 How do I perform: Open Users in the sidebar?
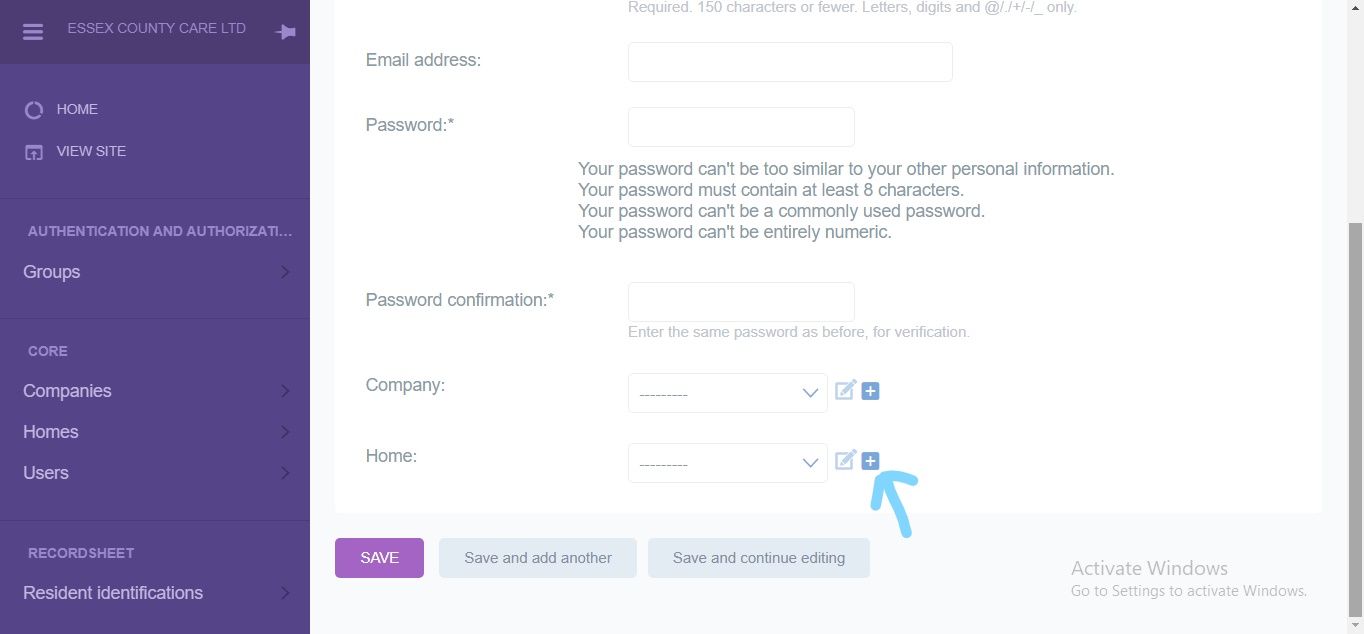155,473
